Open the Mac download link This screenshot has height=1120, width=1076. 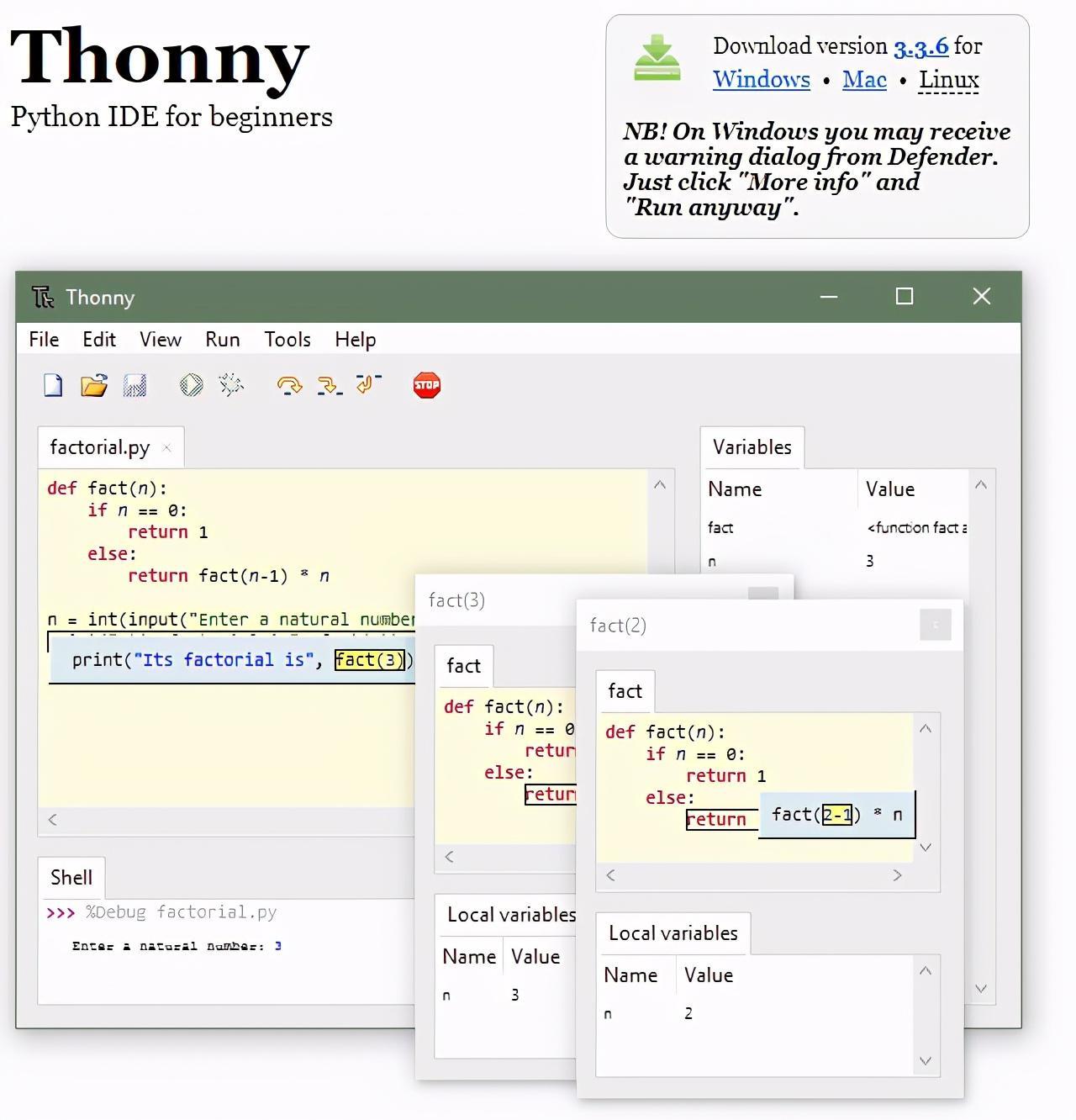(864, 80)
